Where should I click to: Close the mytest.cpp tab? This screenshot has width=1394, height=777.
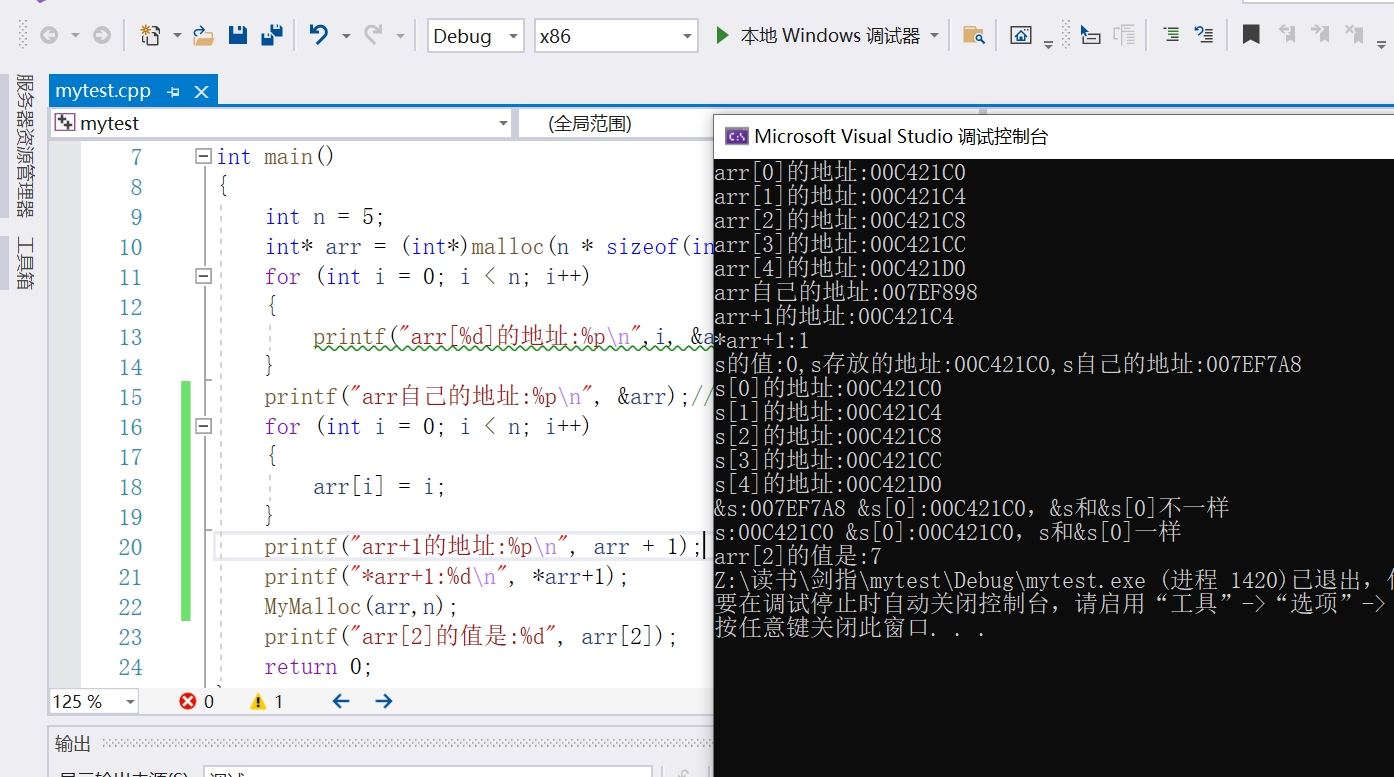(x=201, y=92)
